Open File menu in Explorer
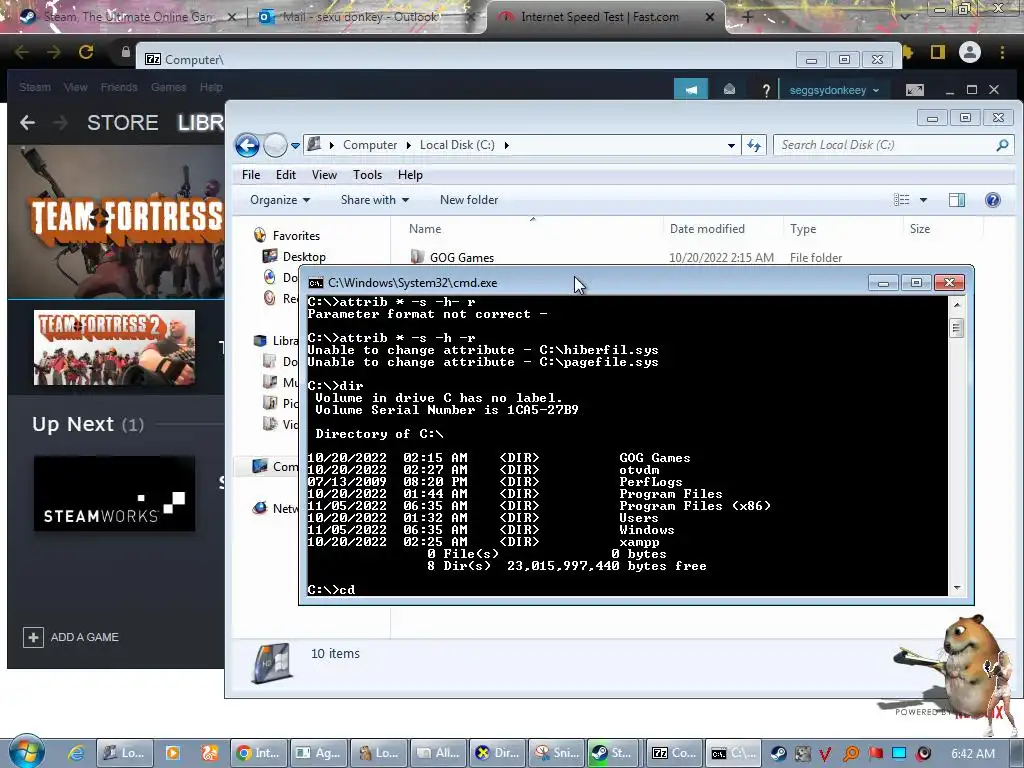Image resolution: width=1024 pixels, height=768 pixels. point(251,174)
